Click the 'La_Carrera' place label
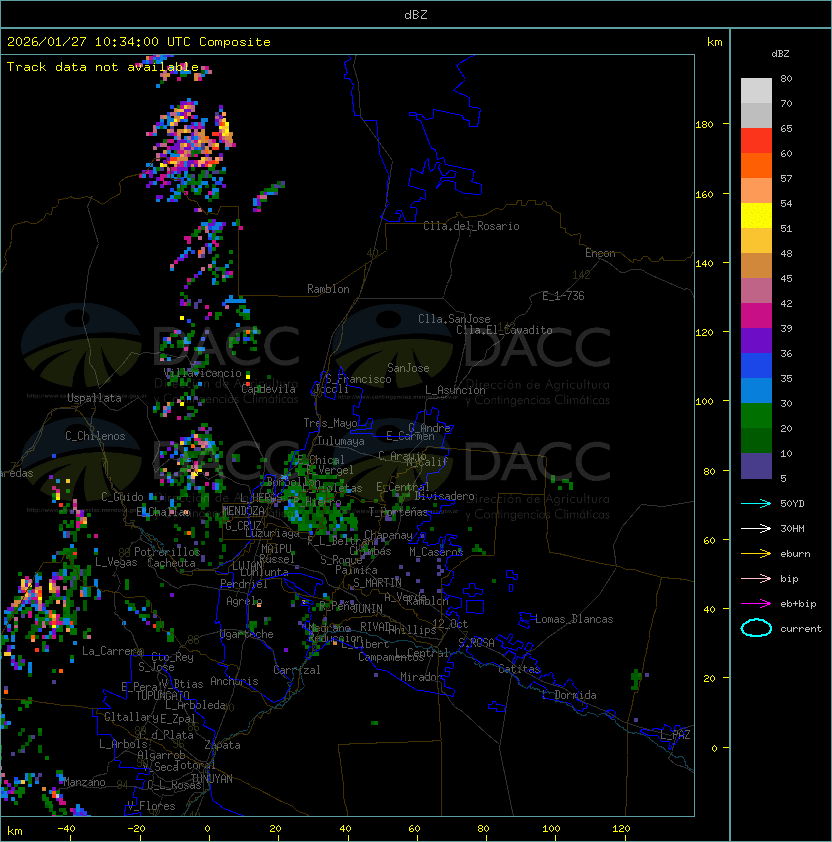832x842 pixels. pyautogui.click(x=112, y=651)
